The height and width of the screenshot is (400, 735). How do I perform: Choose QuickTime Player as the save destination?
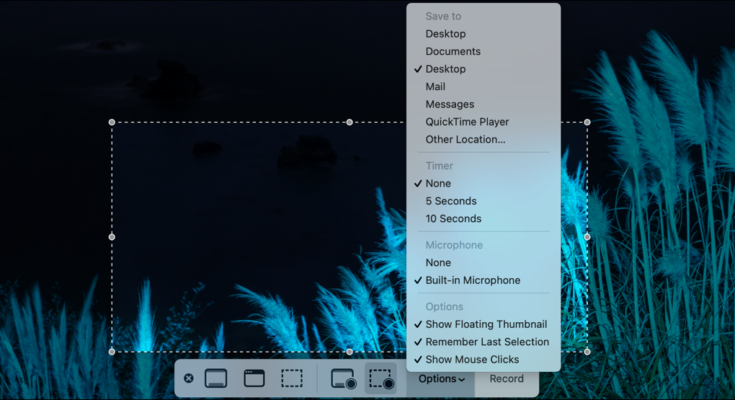point(467,122)
